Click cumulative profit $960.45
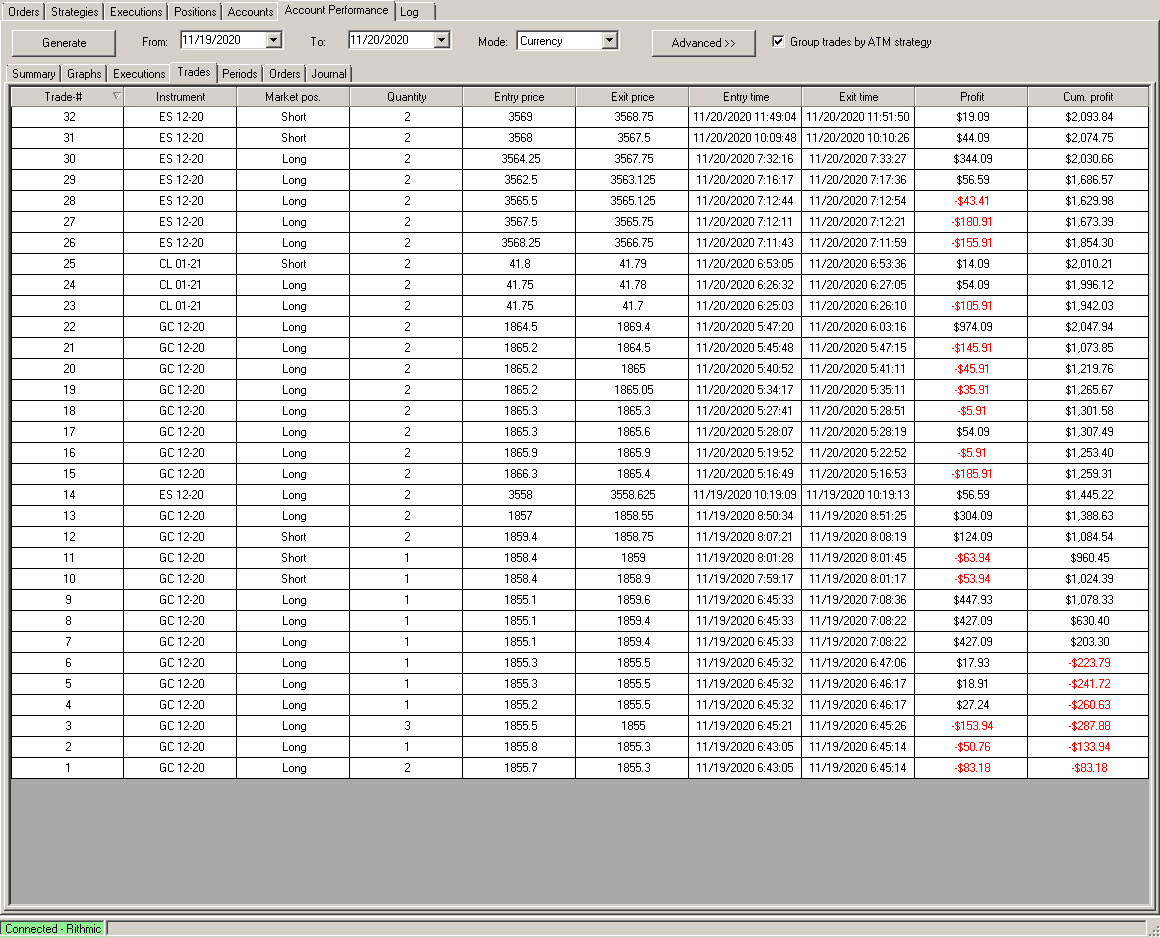 [x=1088, y=559]
